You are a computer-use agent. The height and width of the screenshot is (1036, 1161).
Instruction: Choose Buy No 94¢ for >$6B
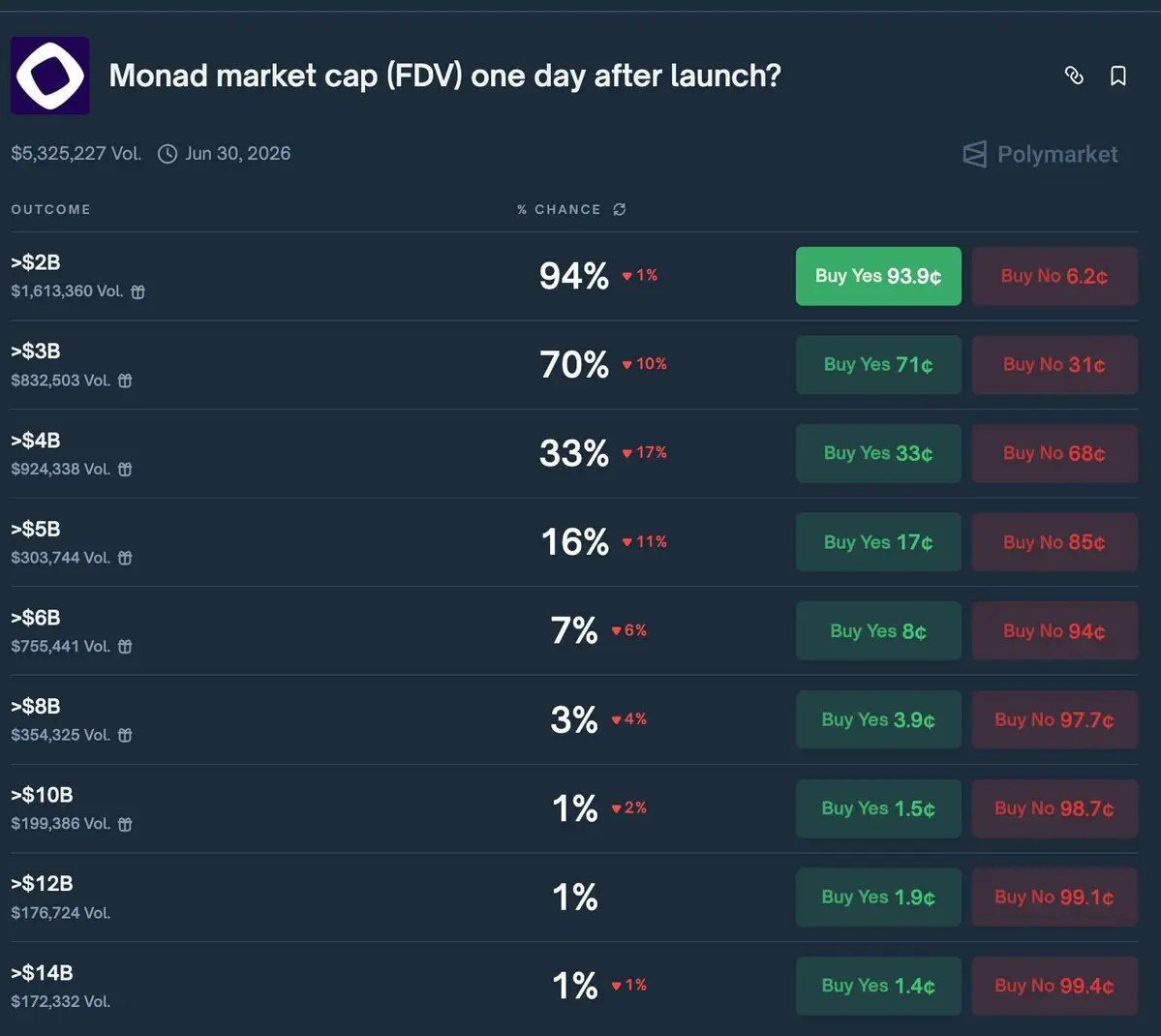(x=1054, y=631)
